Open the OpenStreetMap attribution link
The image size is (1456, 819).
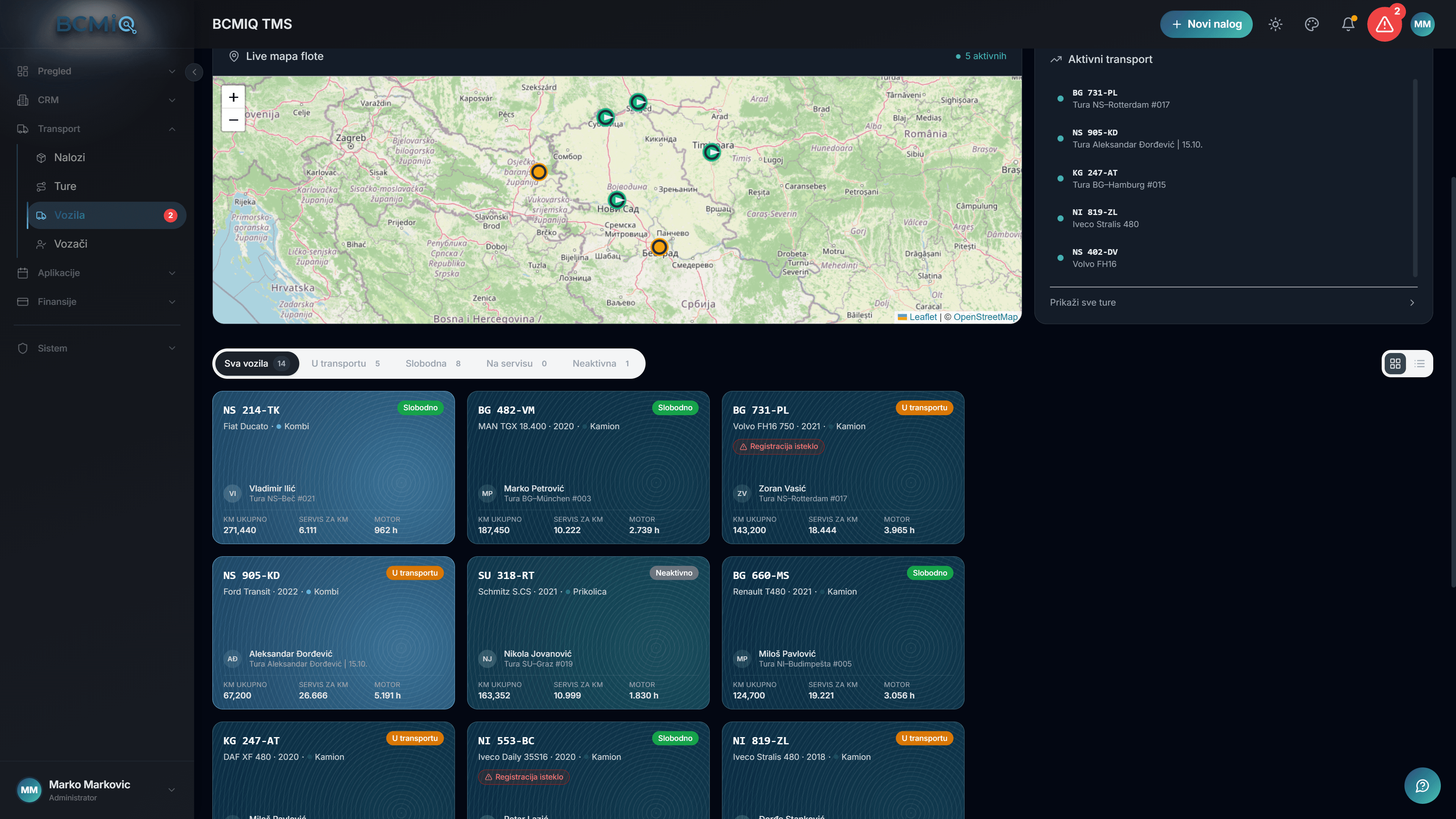(x=985, y=317)
